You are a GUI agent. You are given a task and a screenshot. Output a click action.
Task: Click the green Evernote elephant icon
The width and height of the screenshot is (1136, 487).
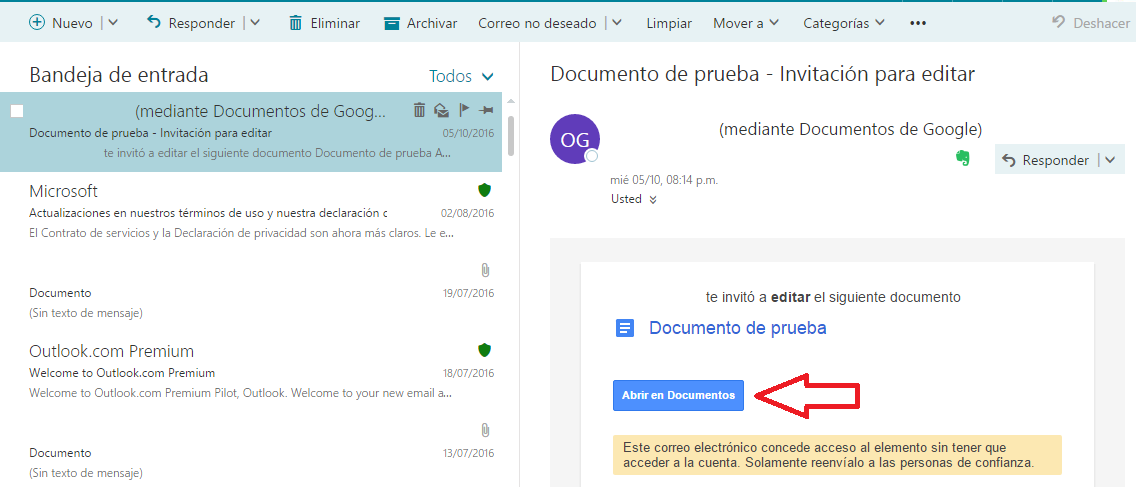pos(963,159)
